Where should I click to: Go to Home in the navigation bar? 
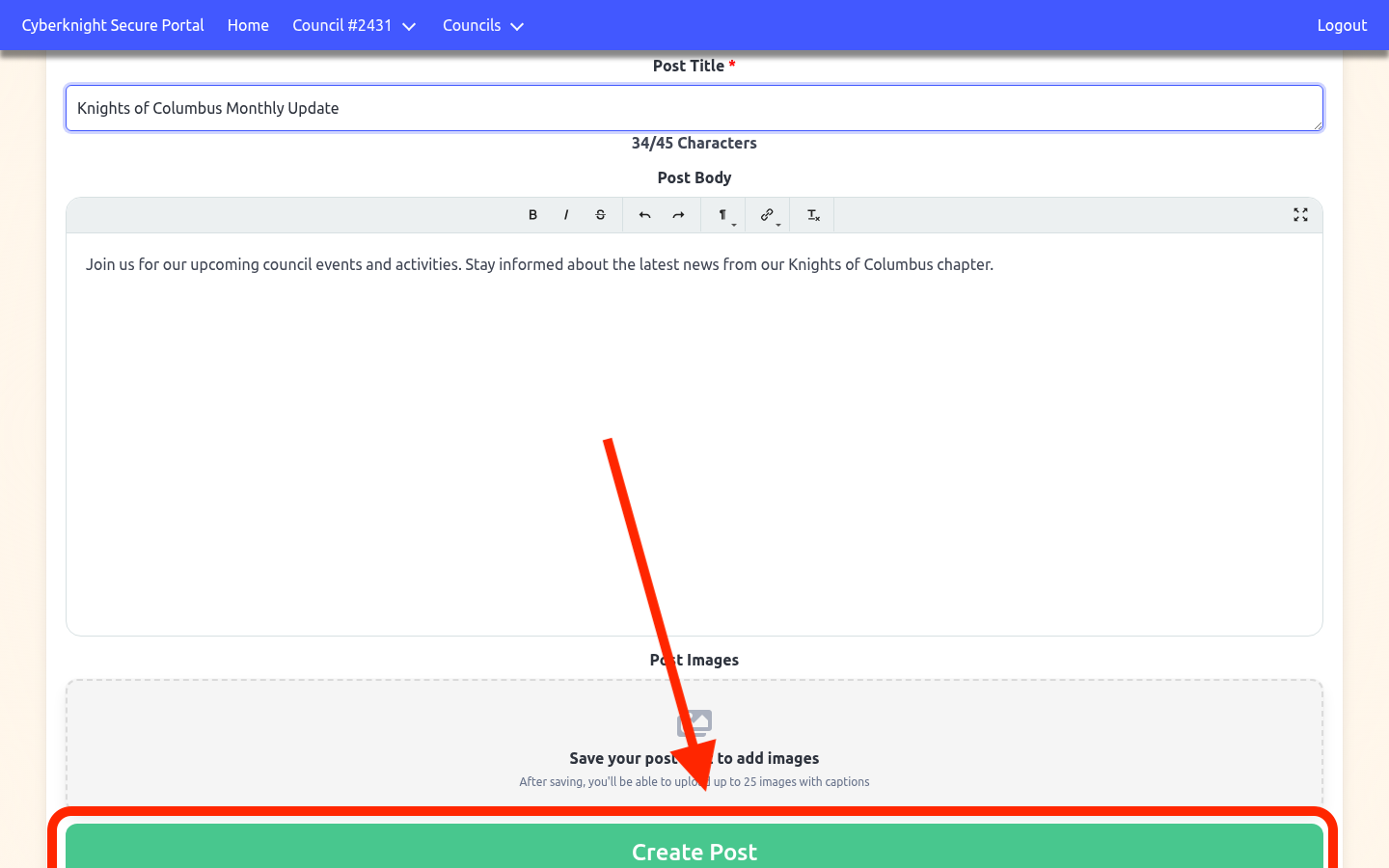(x=248, y=25)
